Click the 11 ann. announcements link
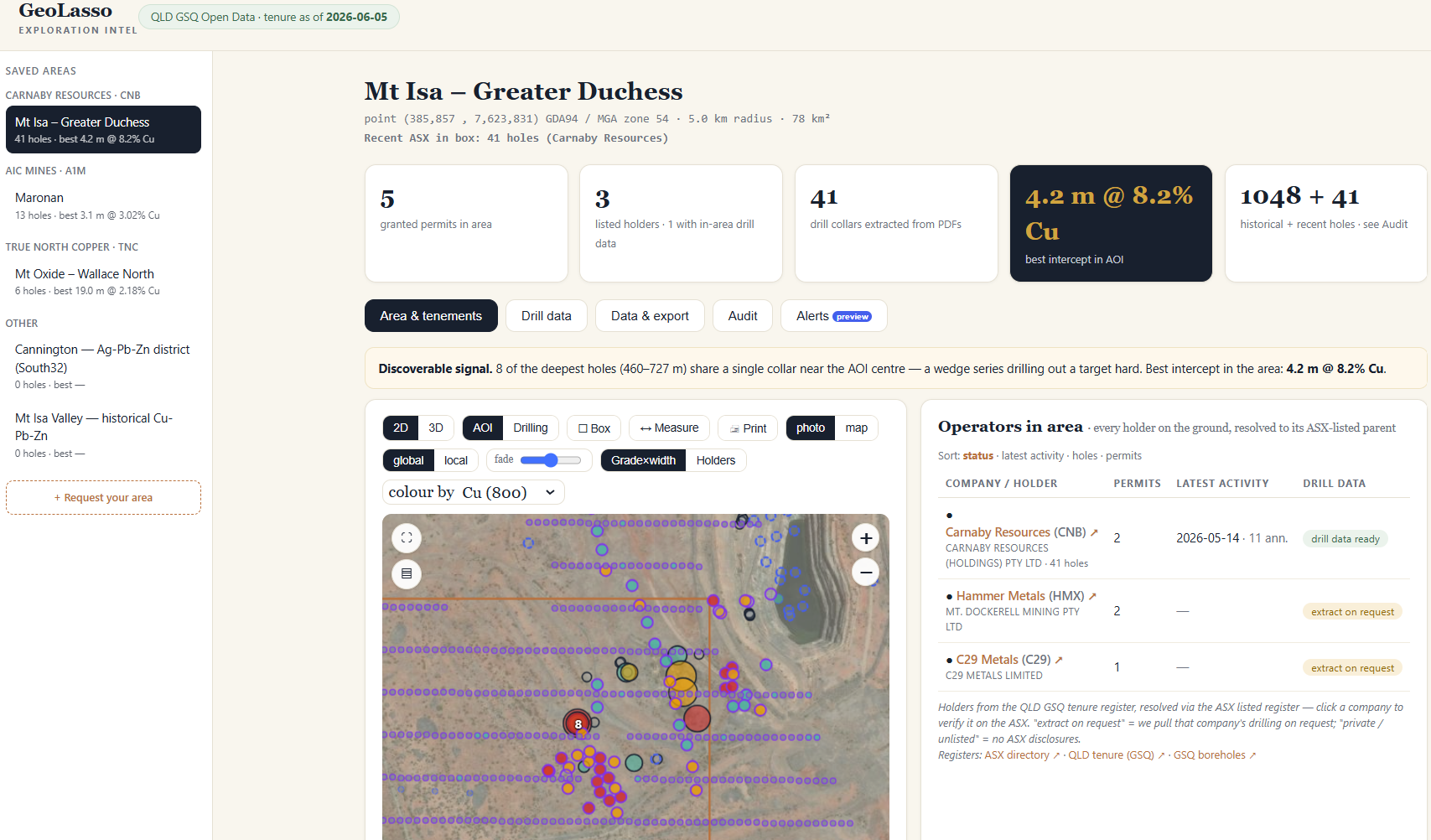1431x840 pixels. 1268,538
